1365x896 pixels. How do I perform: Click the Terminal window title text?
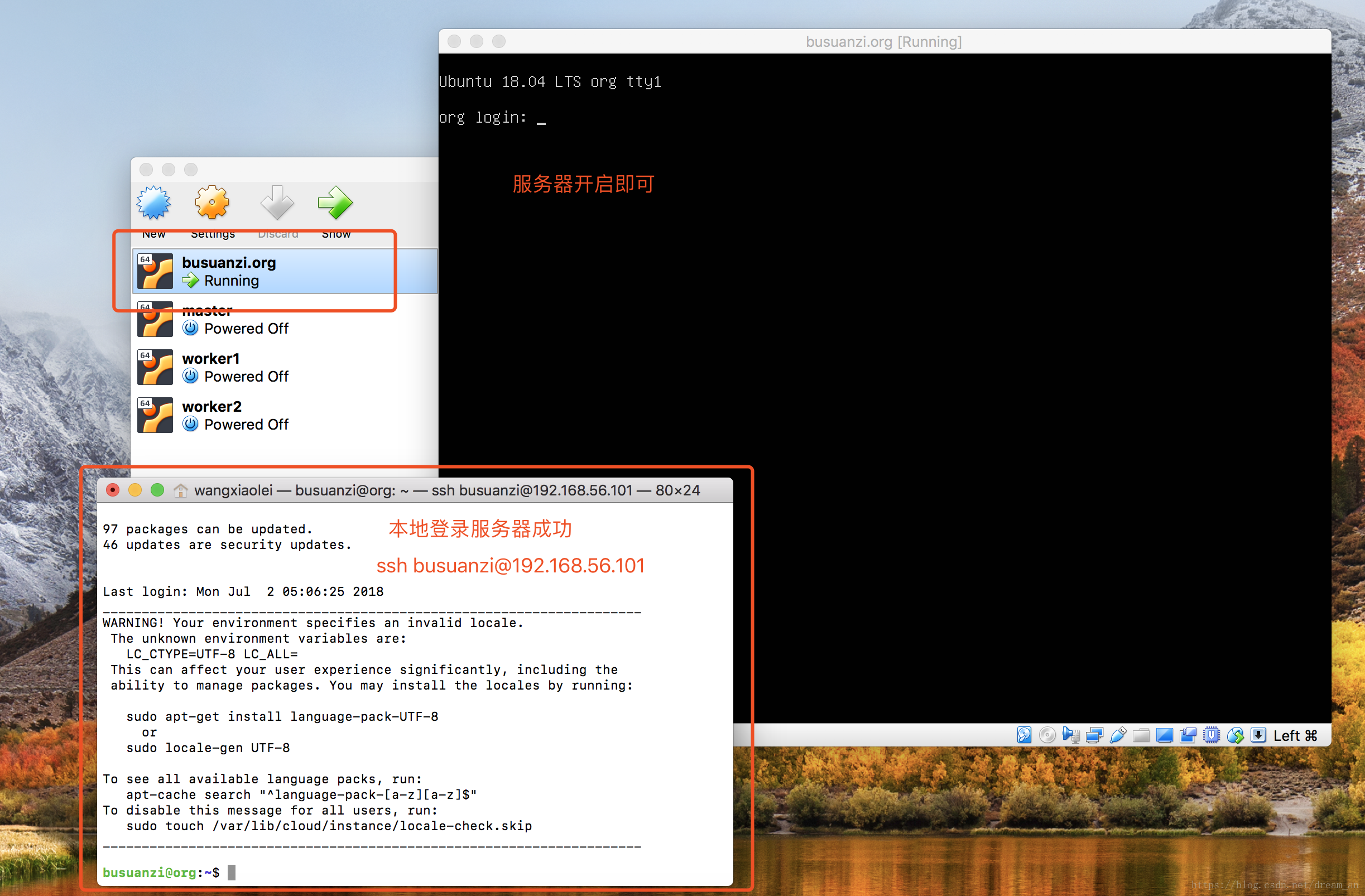point(447,490)
